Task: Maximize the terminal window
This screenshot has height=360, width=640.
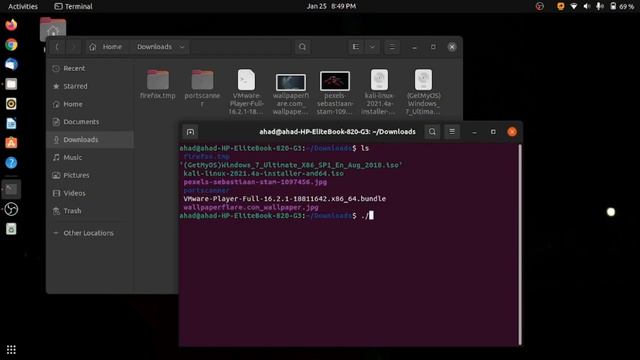Action: (x=493, y=132)
